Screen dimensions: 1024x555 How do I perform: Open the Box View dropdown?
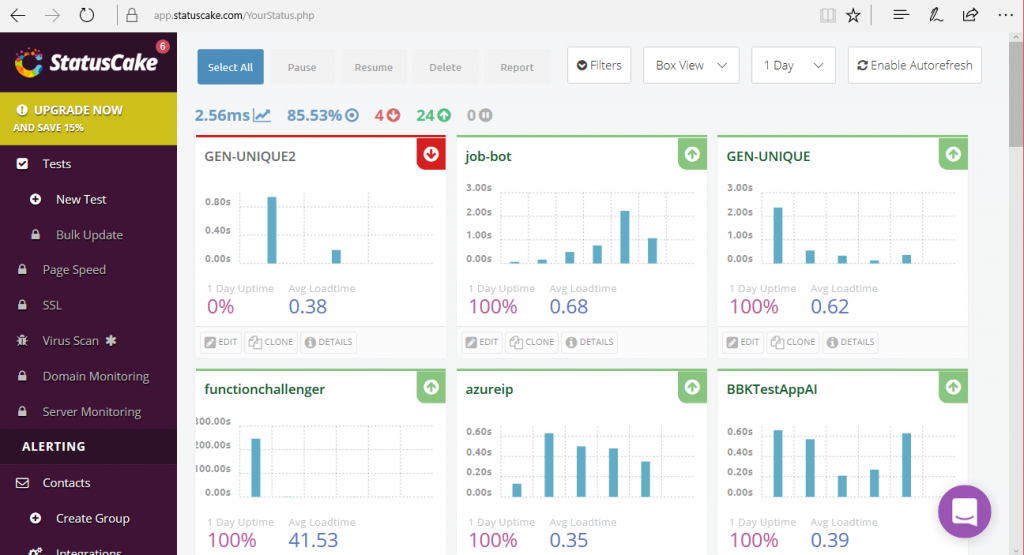[691, 65]
